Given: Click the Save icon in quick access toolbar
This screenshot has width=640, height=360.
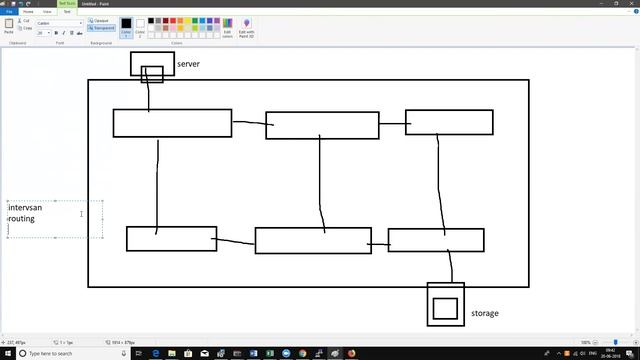Looking at the screenshot, I should click(13, 4).
